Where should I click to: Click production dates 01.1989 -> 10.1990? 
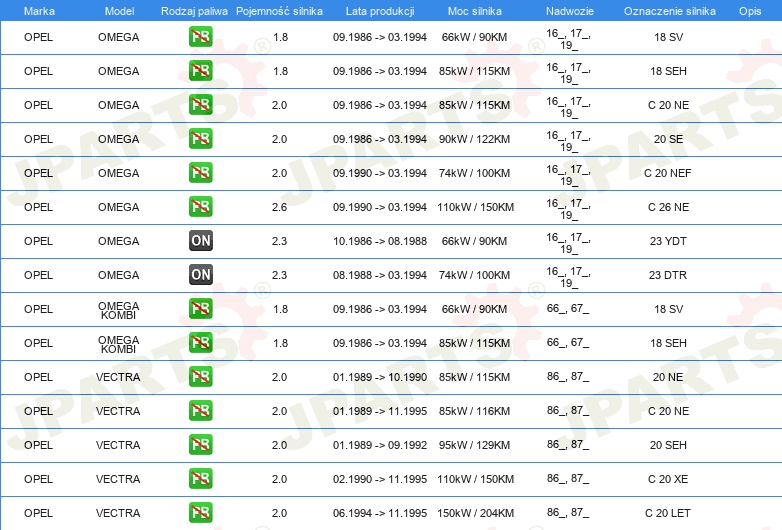pyautogui.click(x=380, y=377)
